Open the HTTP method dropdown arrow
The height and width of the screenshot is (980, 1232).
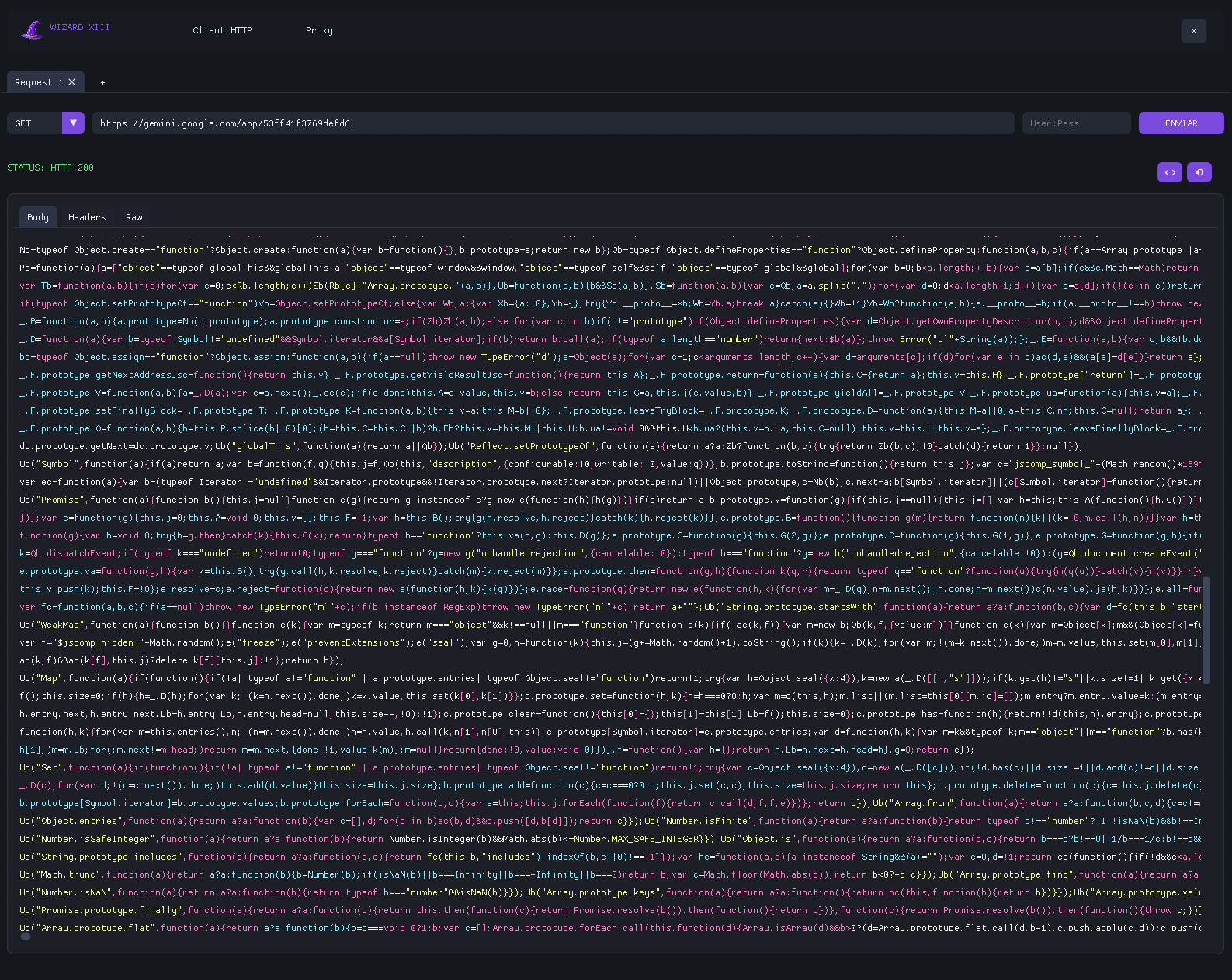coord(73,123)
